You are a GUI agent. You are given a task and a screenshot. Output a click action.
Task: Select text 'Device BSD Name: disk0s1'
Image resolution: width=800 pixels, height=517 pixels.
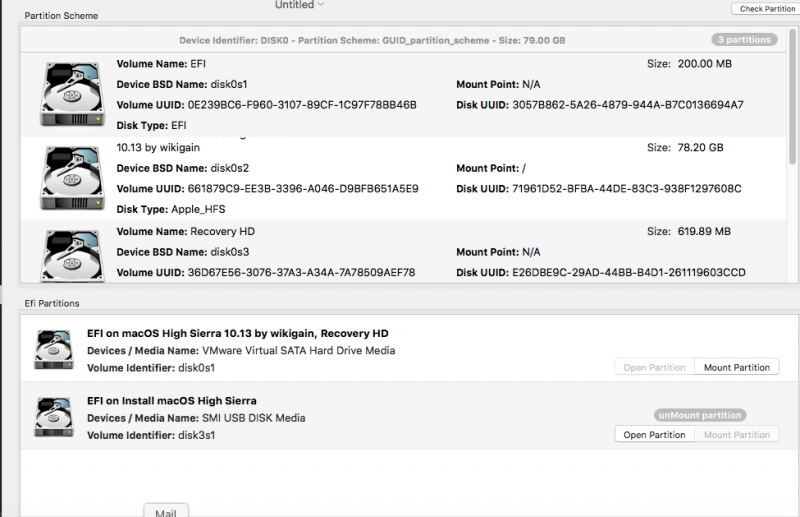coord(182,84)
